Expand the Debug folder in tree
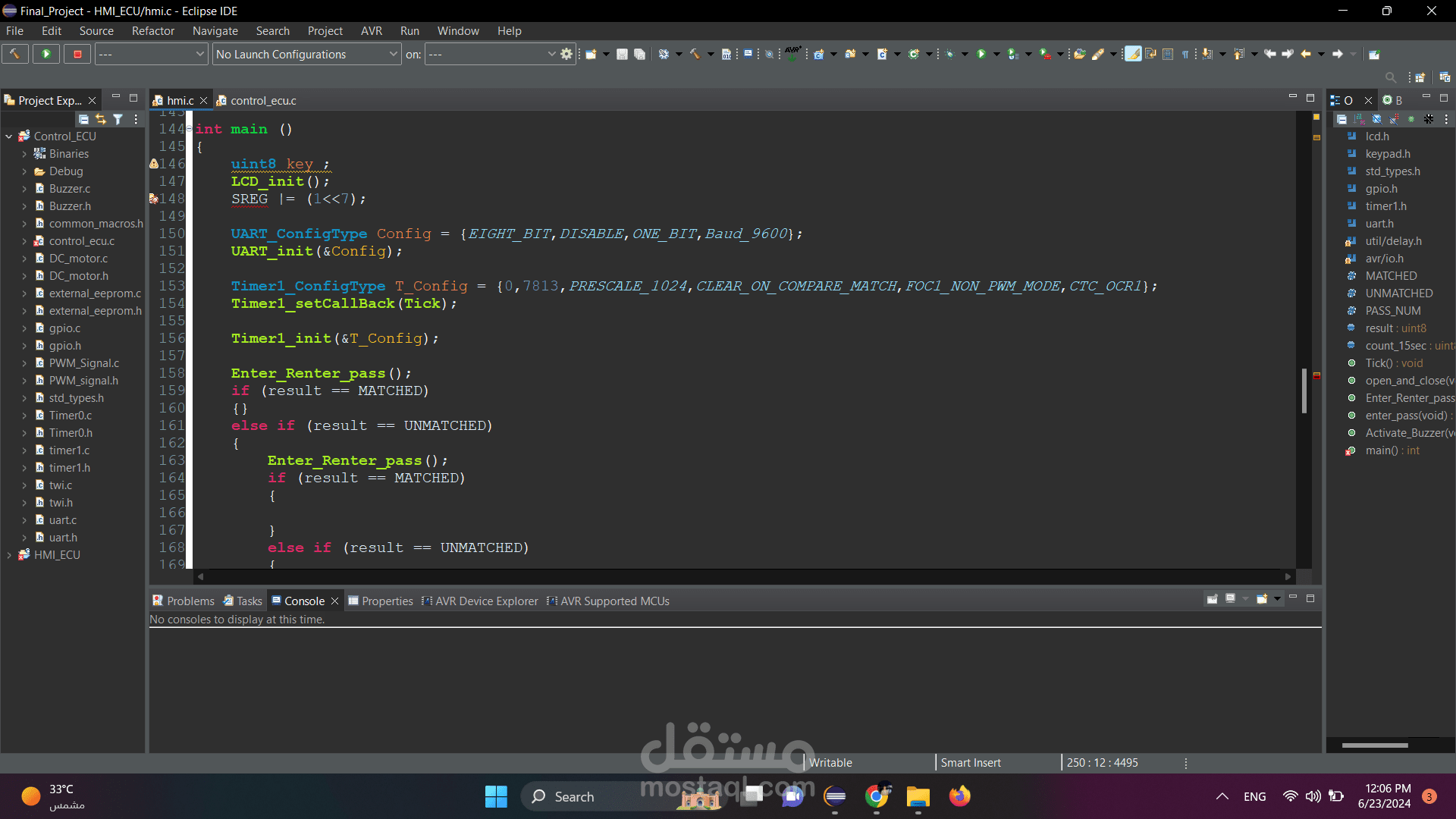The image size is (1456, 819). point(24,171)
